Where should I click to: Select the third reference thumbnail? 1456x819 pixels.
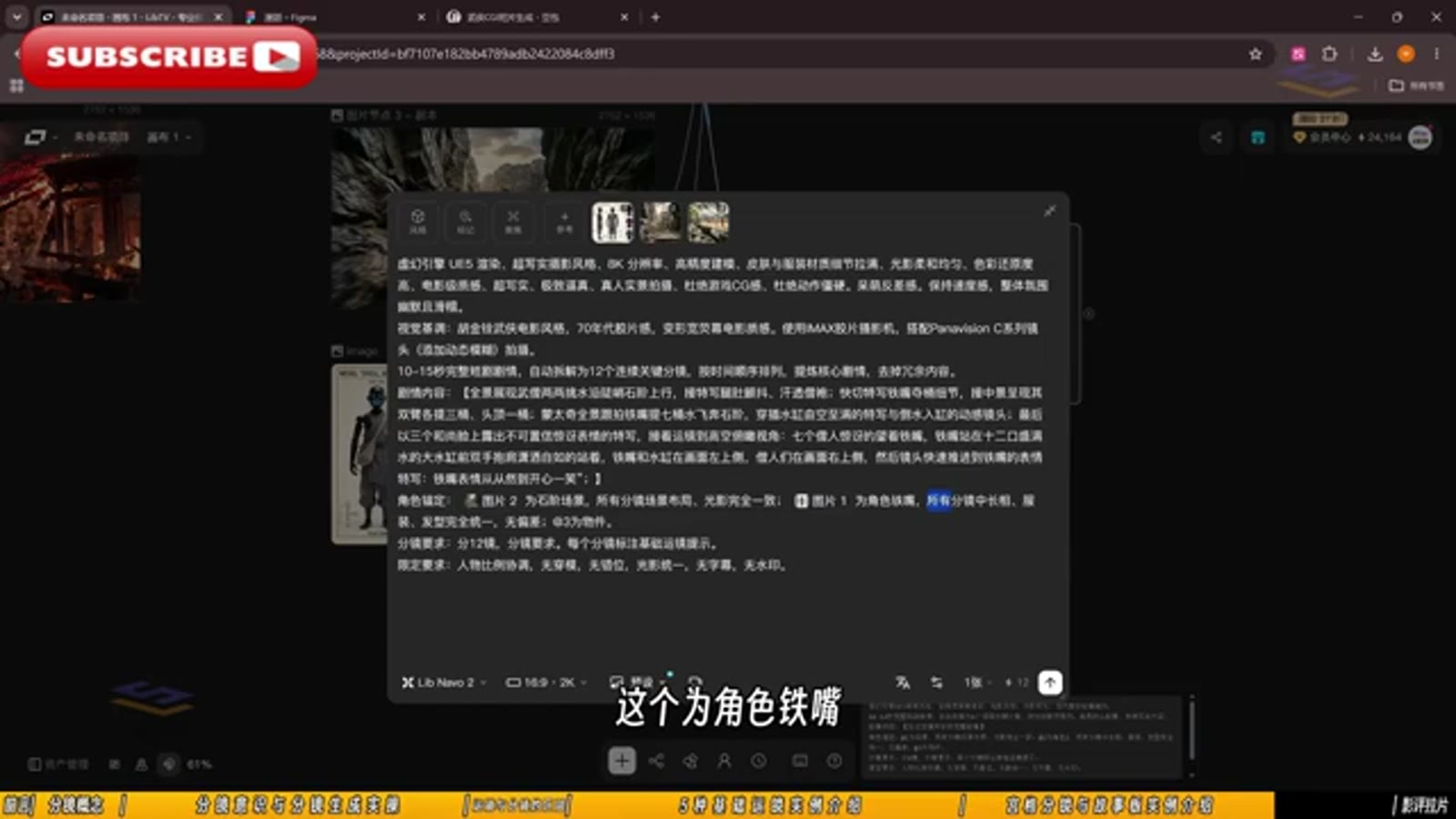[x=708, y=222]
